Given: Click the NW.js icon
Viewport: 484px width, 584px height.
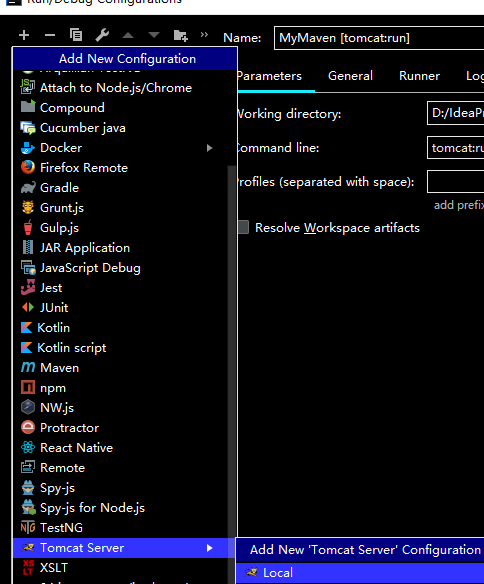Looking at the screenshot, I should 28,407.
